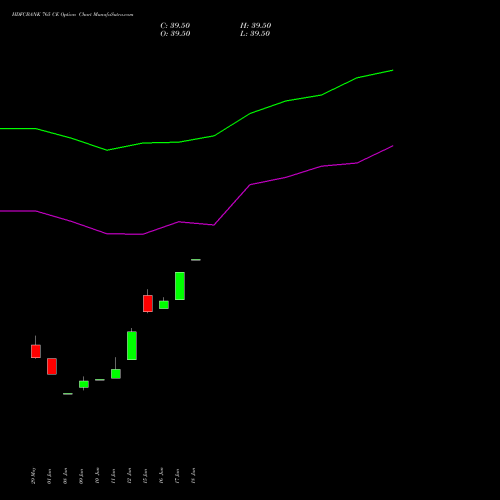Click the 29 May date axis label

click(x=33, y=476)
